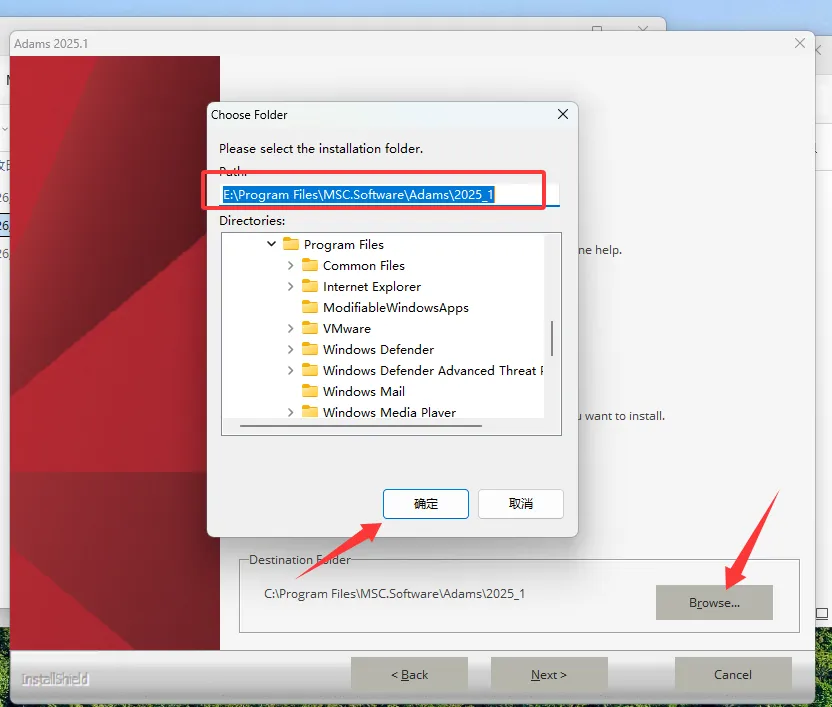The height and width of the screenshot is (707, 832).
Task: Proceed with the Next button
Action: pyautogui.click(x=549, y=675)
